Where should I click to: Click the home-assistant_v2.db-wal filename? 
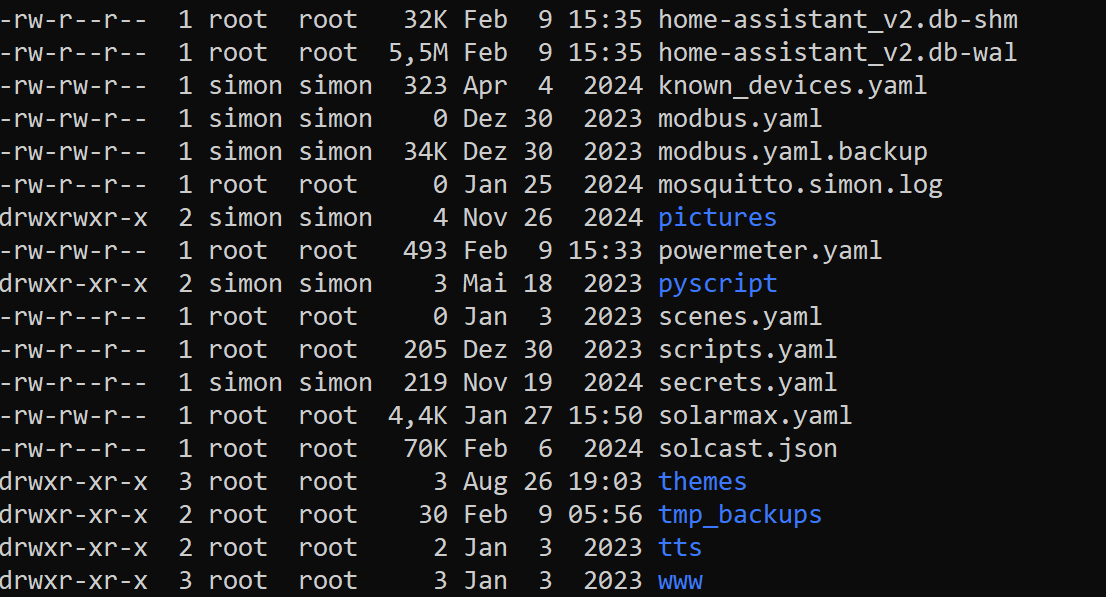(838, 52)
